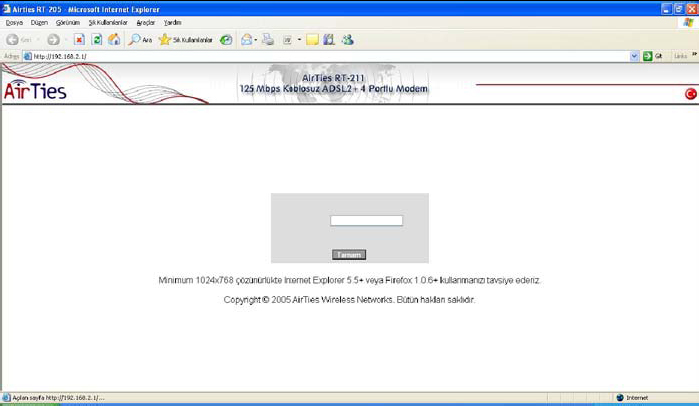The image size is (699, 406).
Task: Click the Tamam login button
Action: coord(349,254)
